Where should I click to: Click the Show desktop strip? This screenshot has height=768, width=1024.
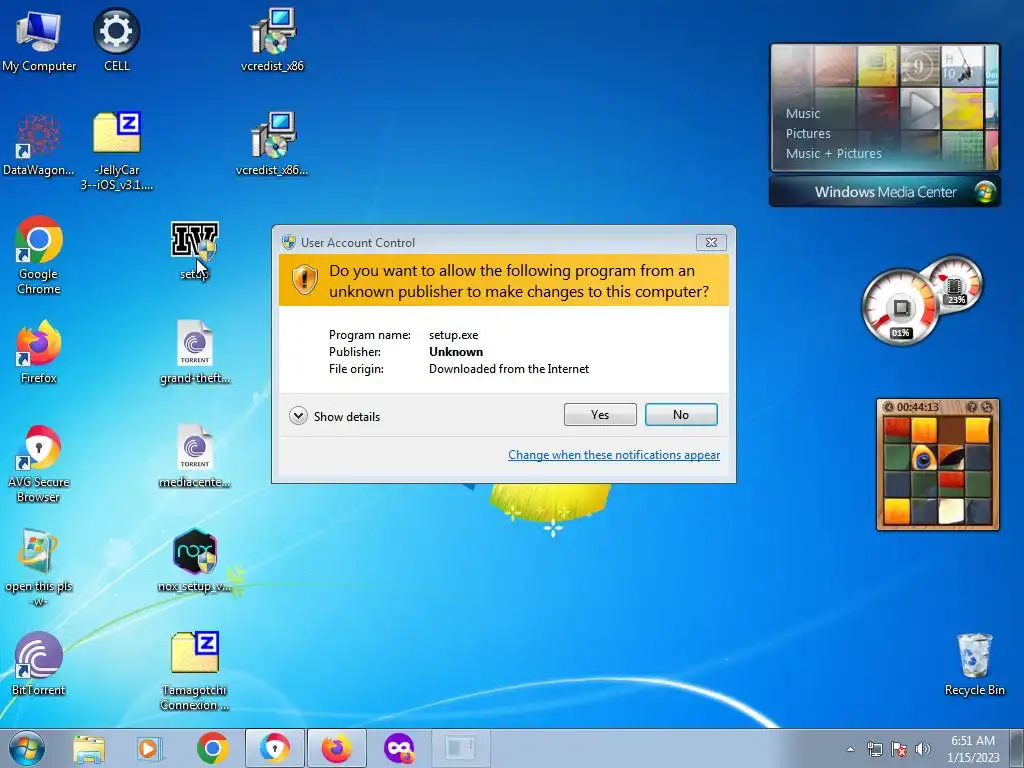pos(1017,748)
